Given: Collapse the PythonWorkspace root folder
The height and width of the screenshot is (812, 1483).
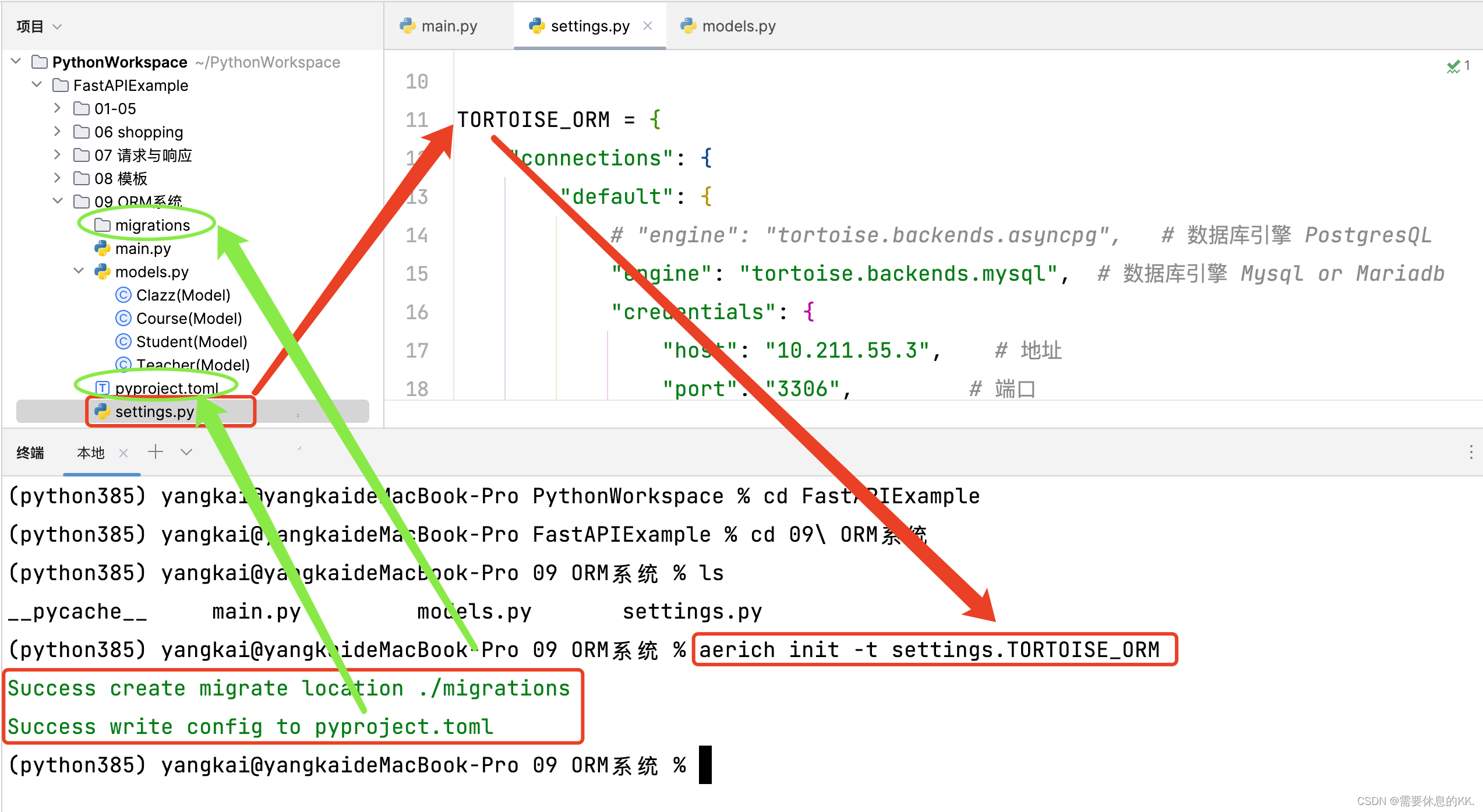Looking at the screenshot, I should point(16,61).
